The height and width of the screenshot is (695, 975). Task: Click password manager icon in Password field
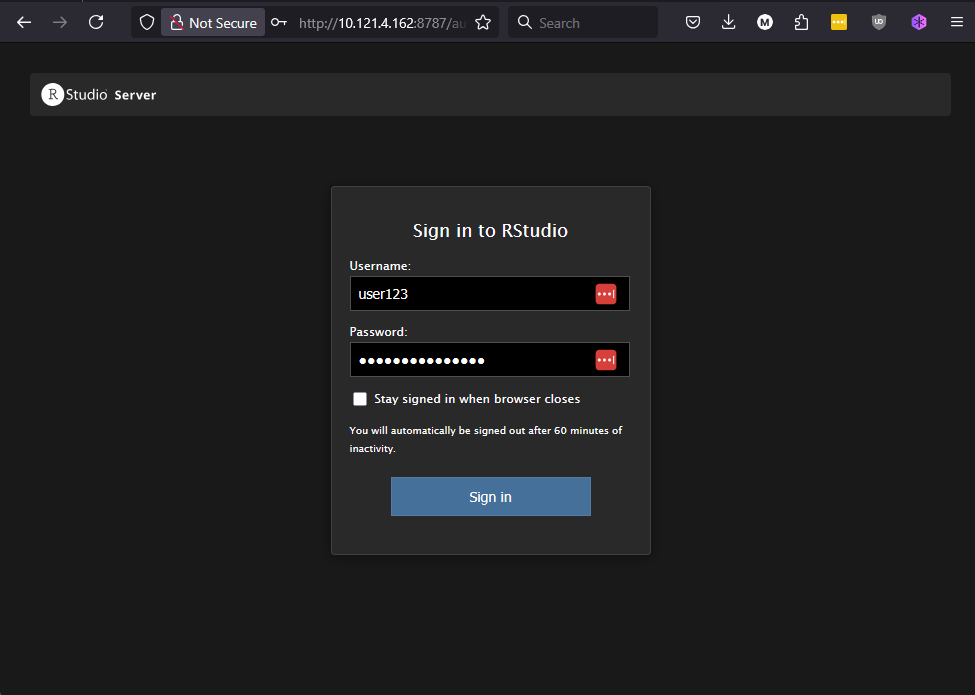606,360
